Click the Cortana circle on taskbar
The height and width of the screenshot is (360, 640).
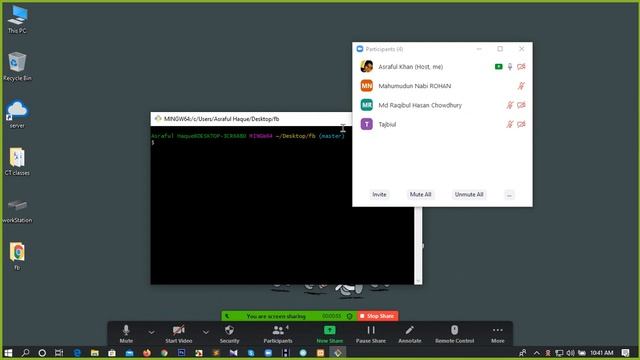click(x=42, y=353)
